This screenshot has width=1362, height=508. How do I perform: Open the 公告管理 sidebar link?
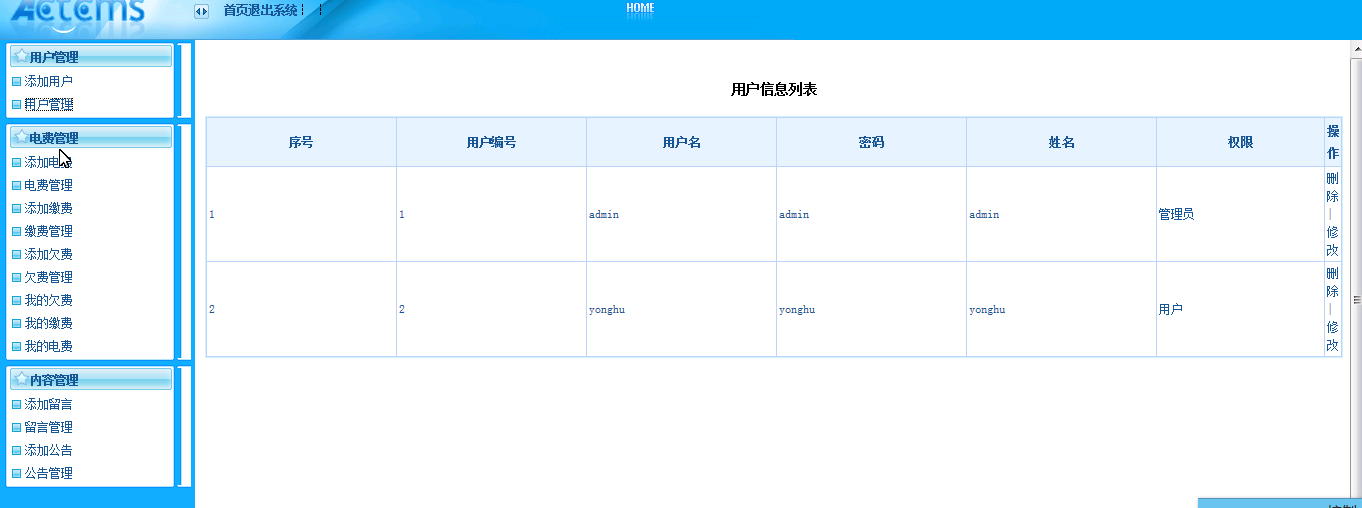pos(49,473)
